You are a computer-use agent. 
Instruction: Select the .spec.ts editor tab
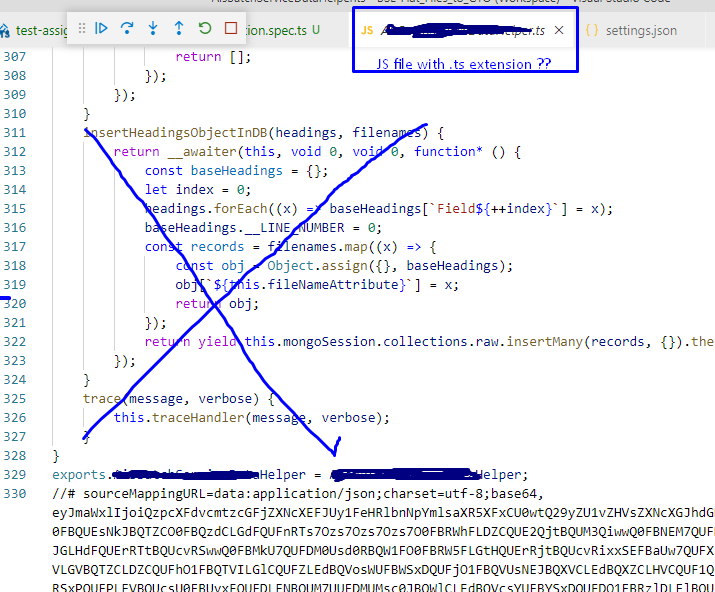click(x=283, y=31)
